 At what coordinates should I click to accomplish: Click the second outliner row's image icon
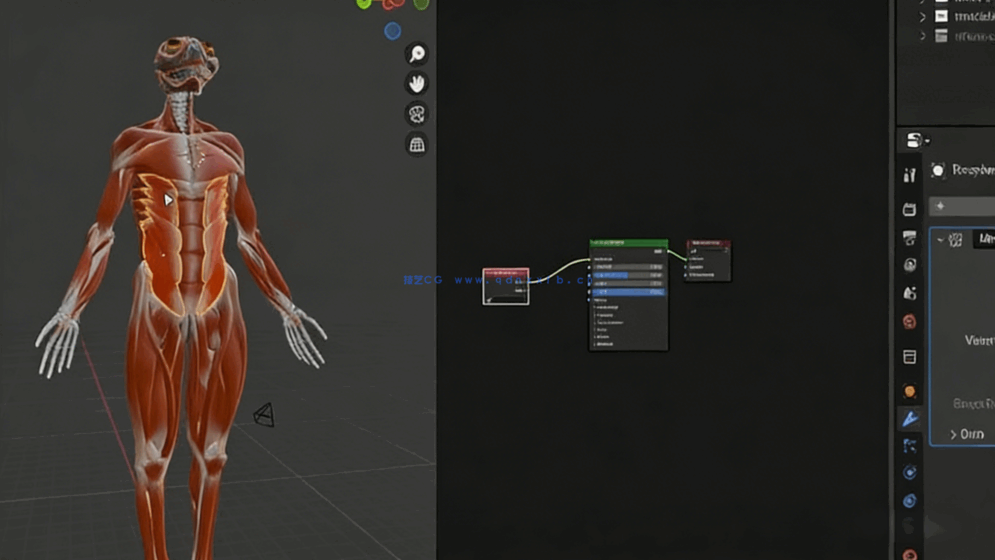(x=942, y=17)
